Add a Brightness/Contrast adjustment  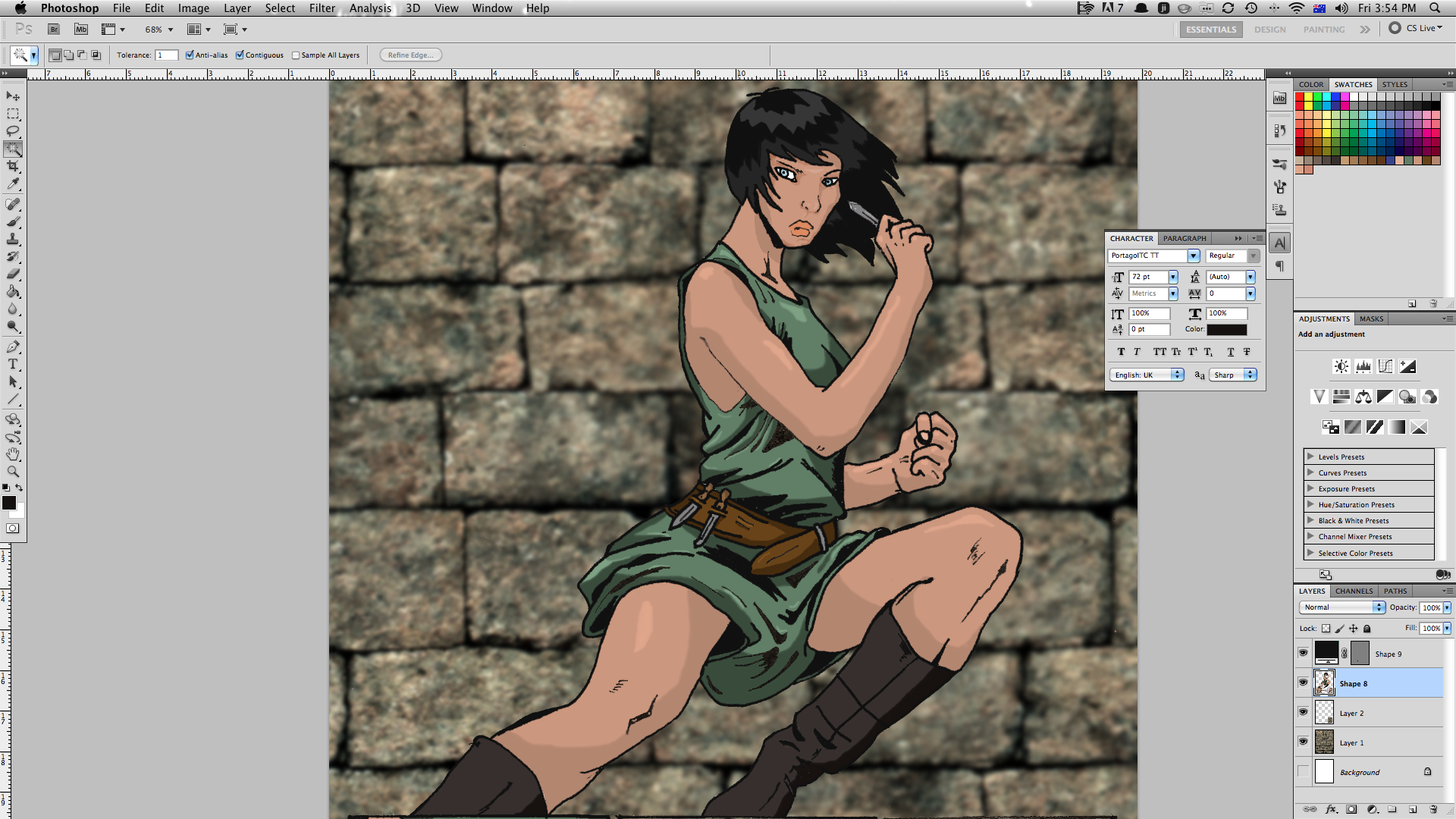coord(1341,366)
